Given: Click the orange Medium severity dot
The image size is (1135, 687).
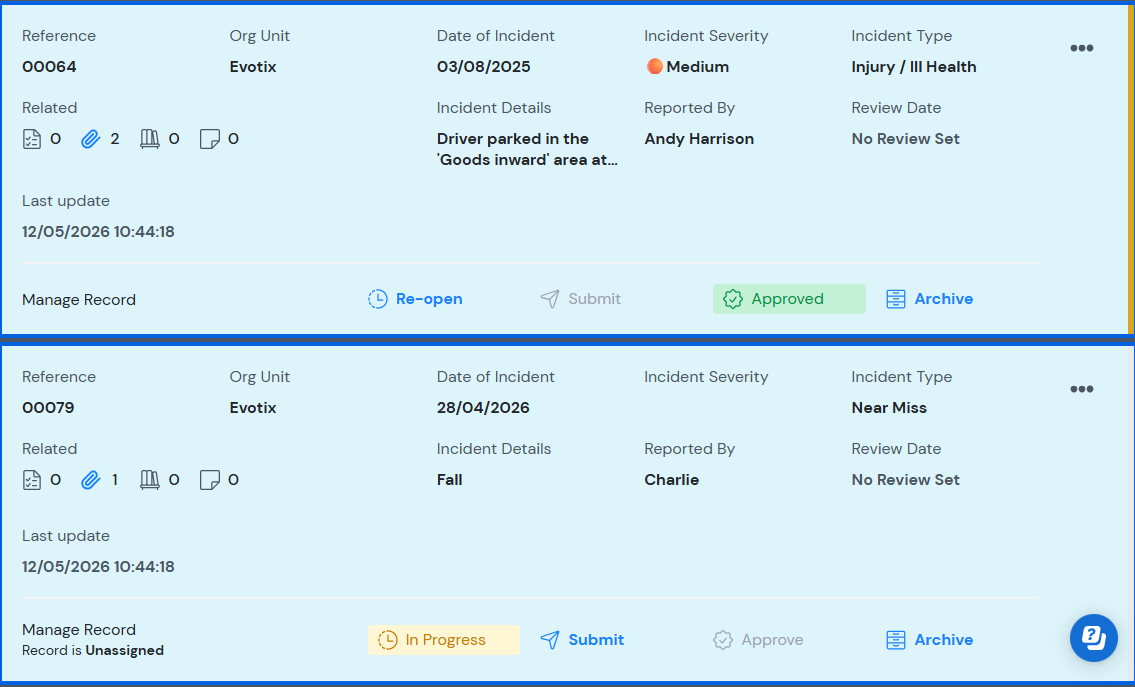Looking at the screenshot, I should point(654,67).
